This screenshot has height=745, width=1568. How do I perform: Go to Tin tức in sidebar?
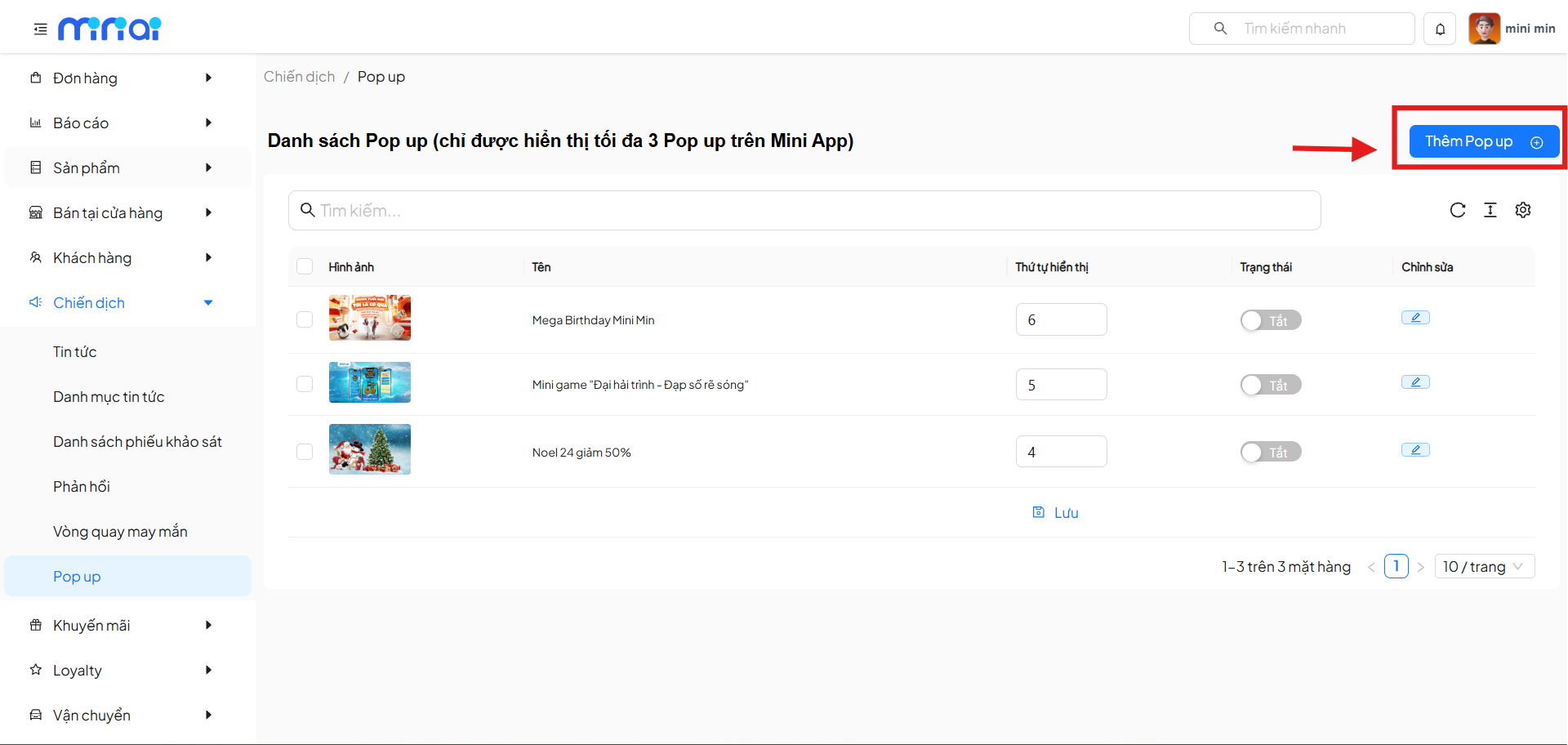75,352
